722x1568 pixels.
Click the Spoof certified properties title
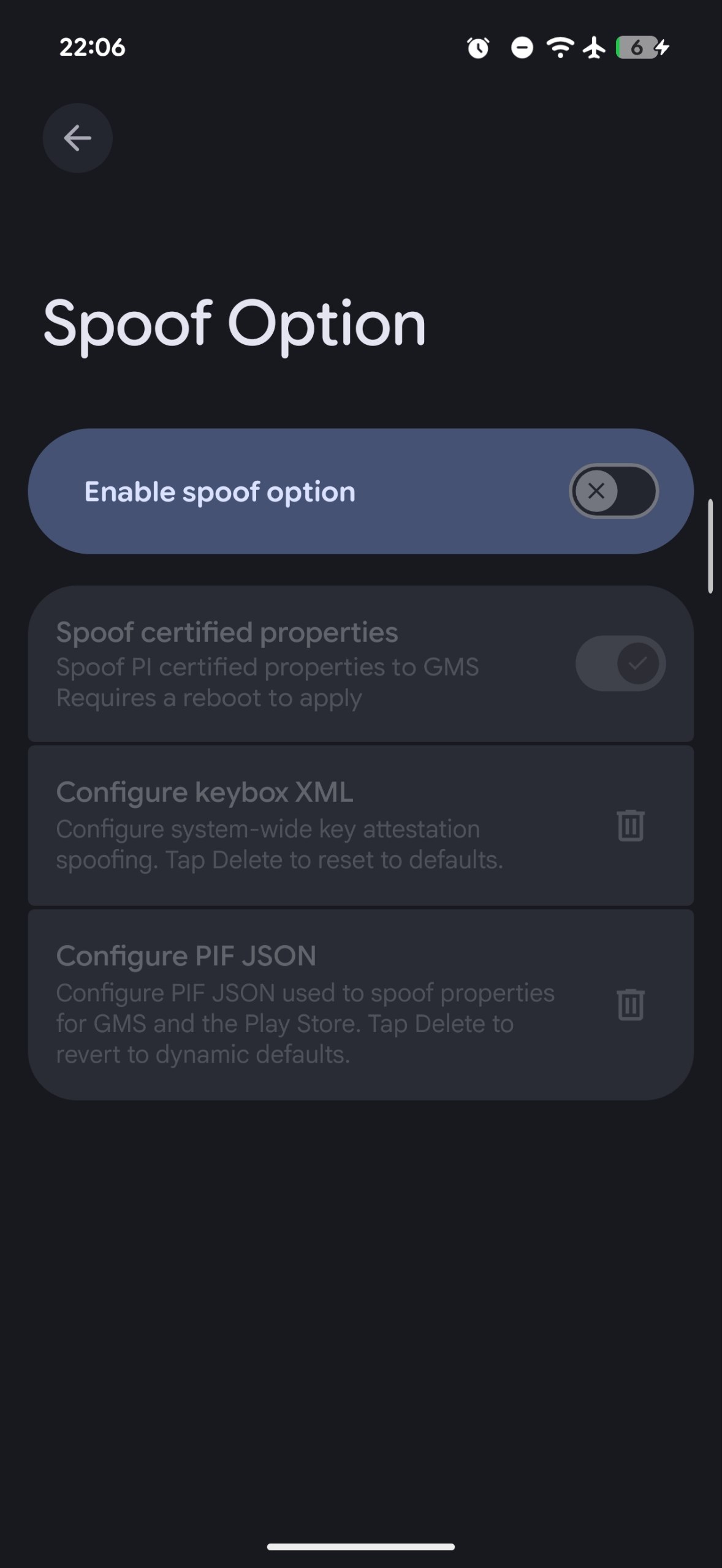click(x=227, y=632)
